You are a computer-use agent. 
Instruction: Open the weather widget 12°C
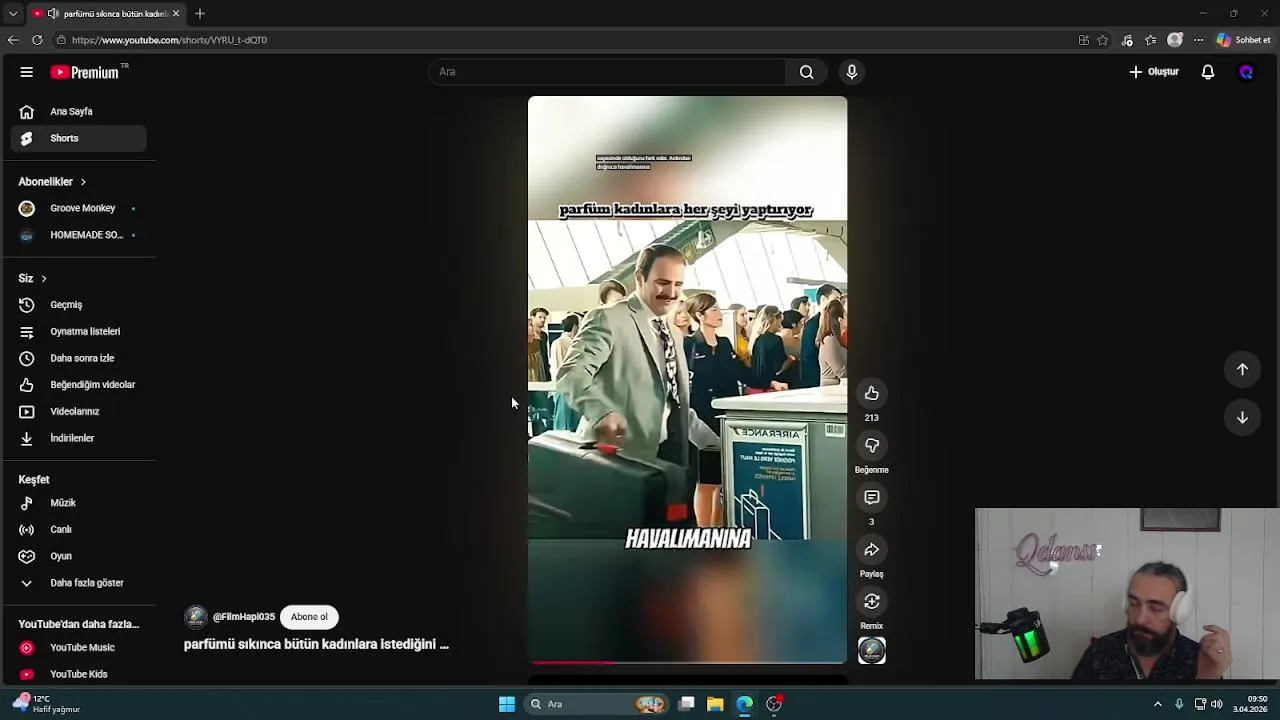coord(44,704)
